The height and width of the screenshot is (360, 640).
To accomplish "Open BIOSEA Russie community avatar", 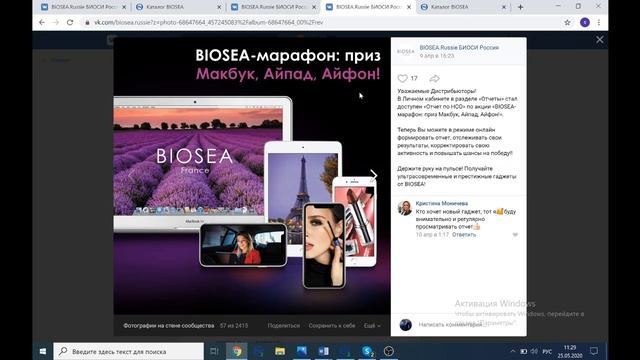I will [x=405, y=51].
